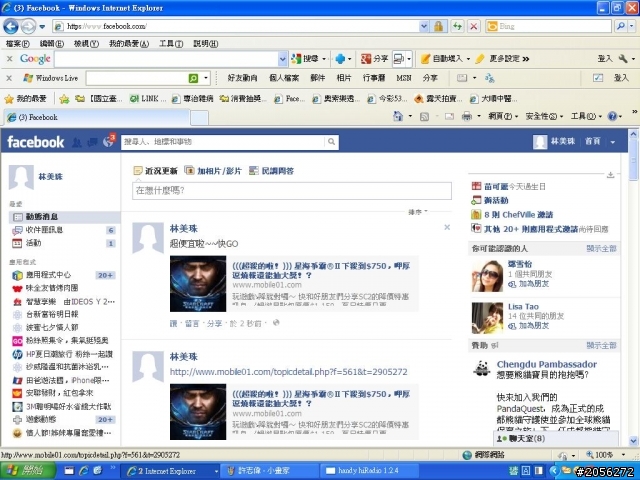The width and height of the screenshot is (640, 480).
Task: Click the Windows Live green search icon
Action: 193,78
